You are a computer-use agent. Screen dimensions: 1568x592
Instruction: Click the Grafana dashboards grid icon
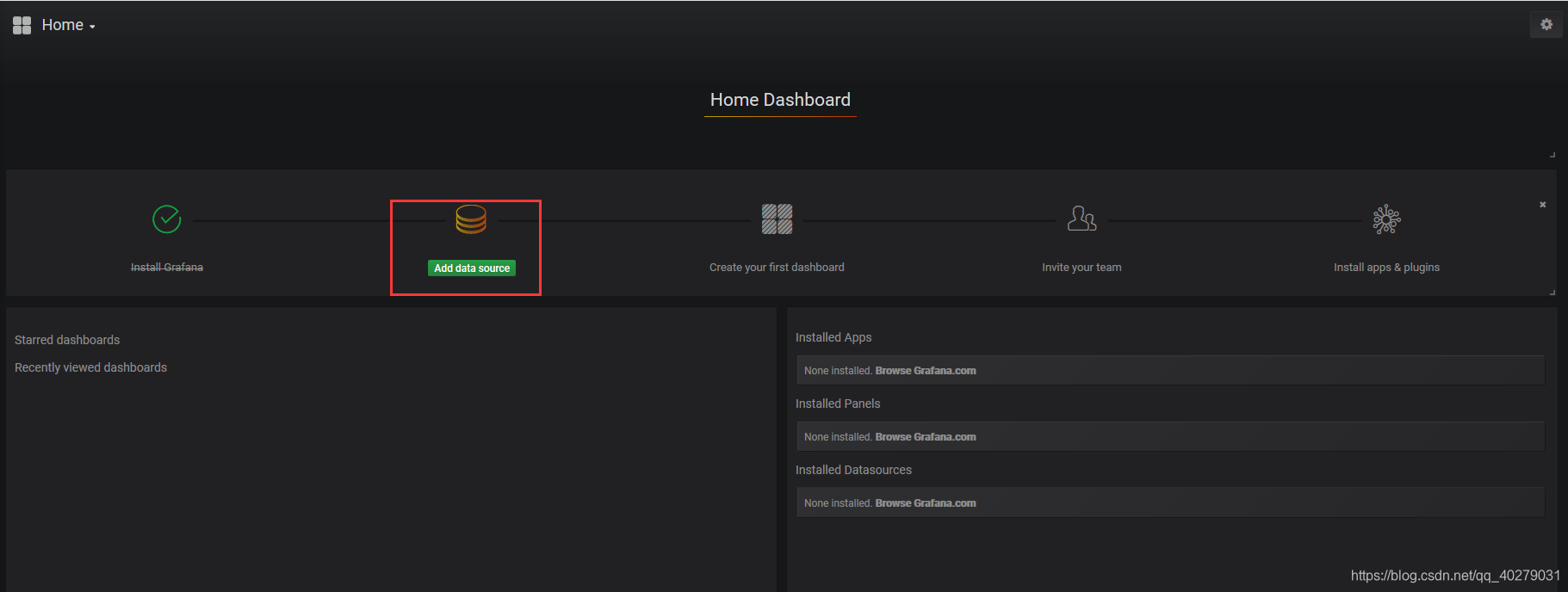coord(22,25)
